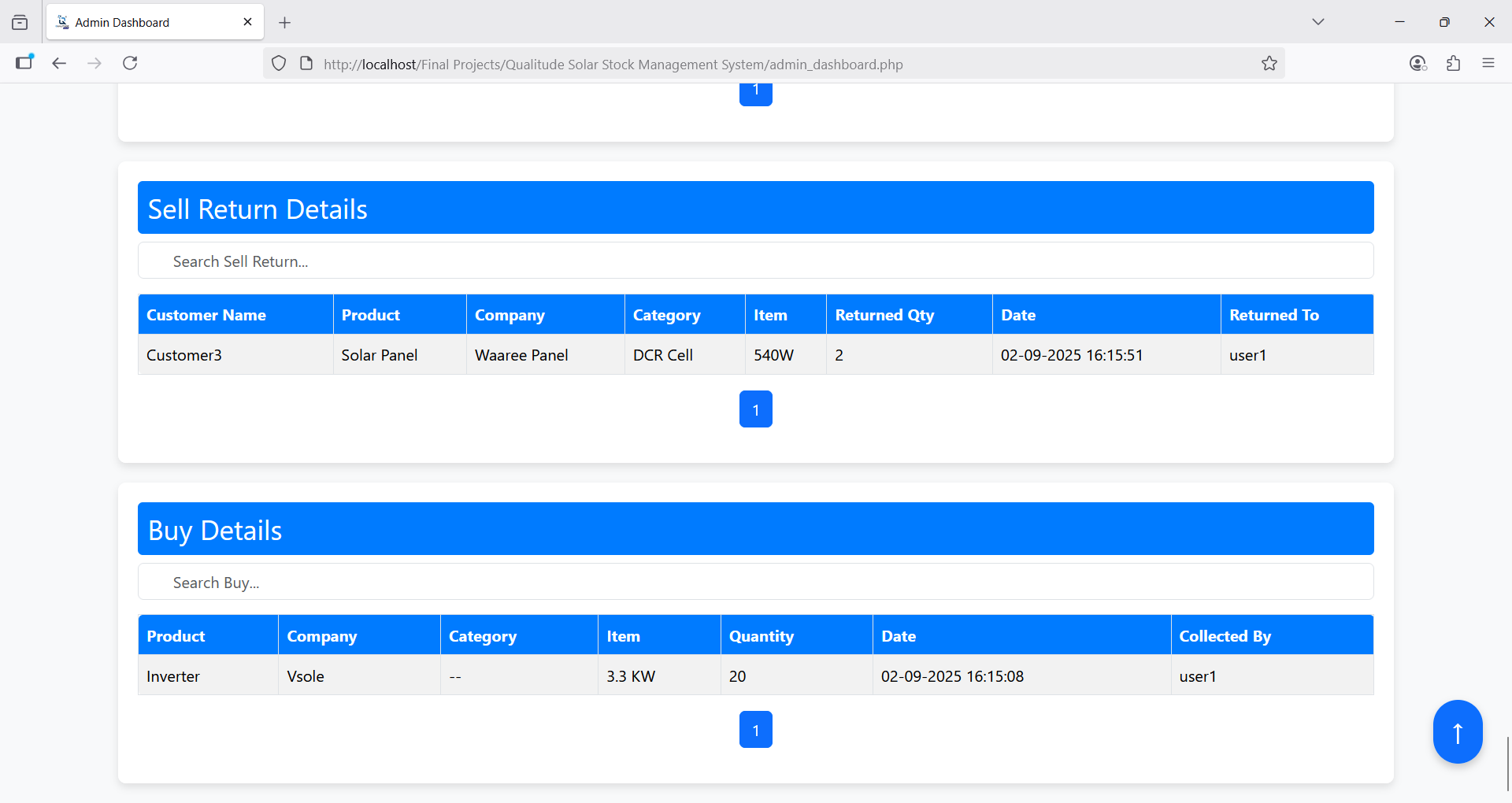The image size is (1512, 803).
Task: Close the Admin Dashboard tab
Action: click(x=247, y=22)
